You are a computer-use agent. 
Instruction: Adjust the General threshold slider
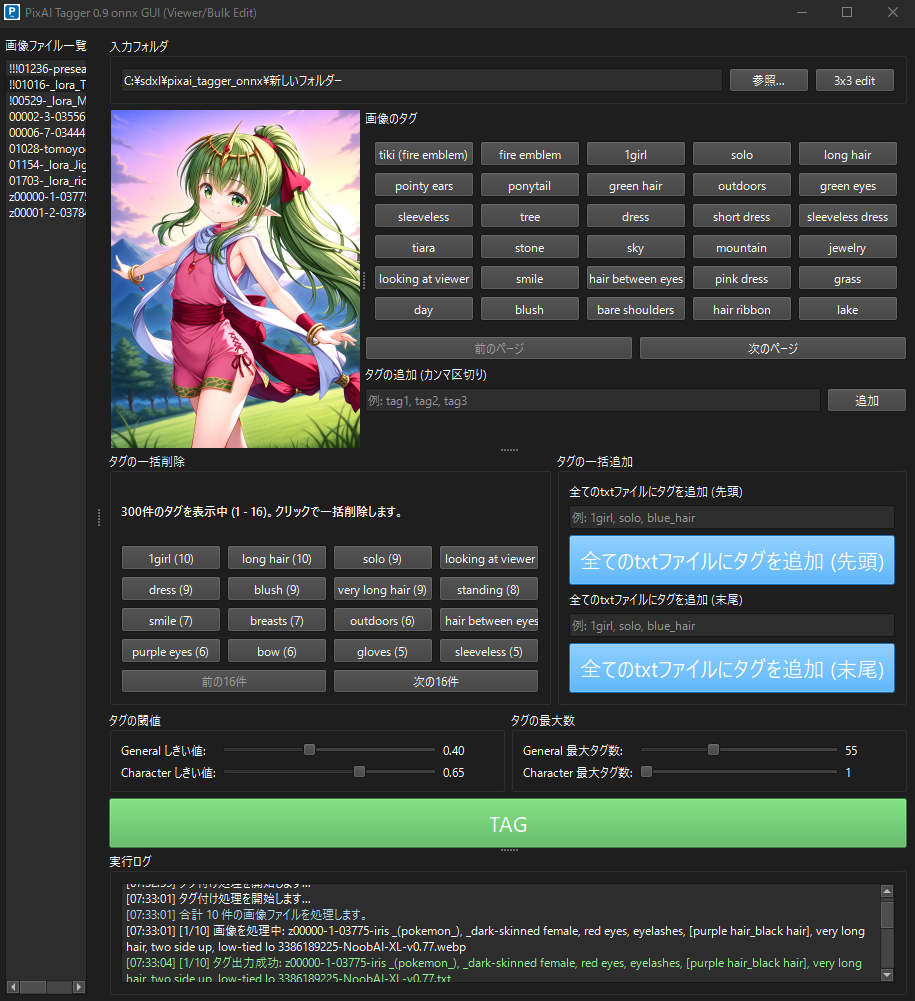tap(310, 750)
